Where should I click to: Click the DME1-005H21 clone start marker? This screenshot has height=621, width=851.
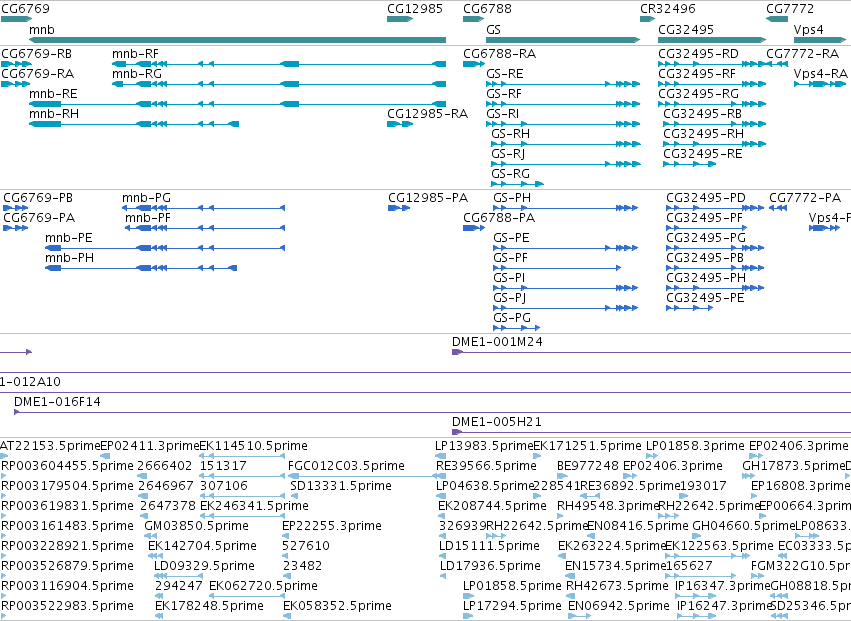pyautogui.click(x=457, y=432)
